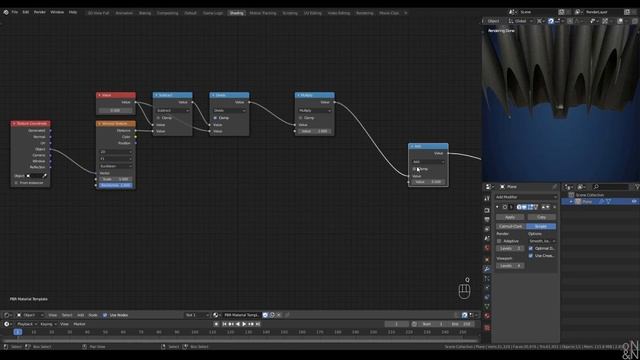640x360 pixels.
Task: Toggle the Use Creases checkbox
Action: [531, 256]
